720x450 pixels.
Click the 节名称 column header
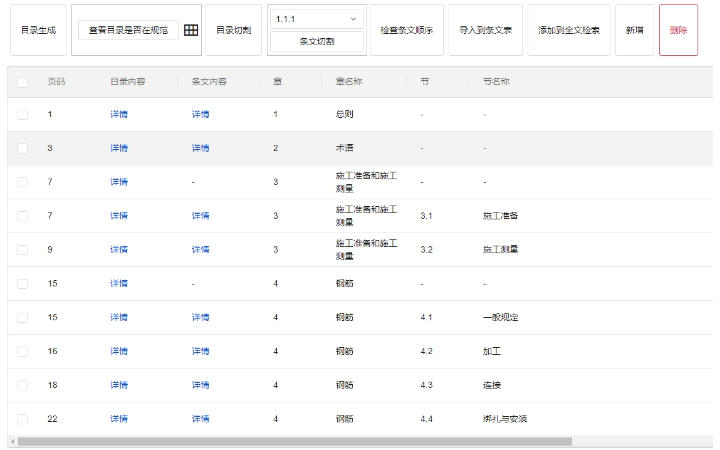[496, 82]
